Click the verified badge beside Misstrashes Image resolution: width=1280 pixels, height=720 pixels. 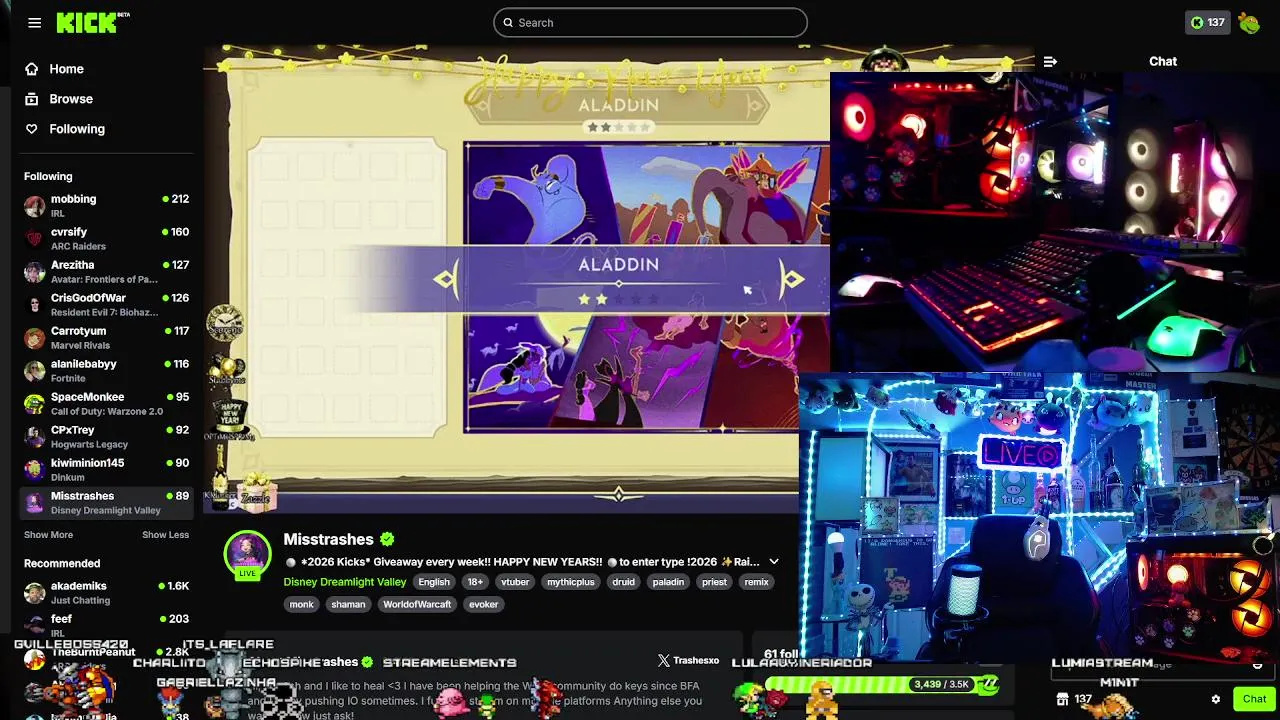[387, 539]
